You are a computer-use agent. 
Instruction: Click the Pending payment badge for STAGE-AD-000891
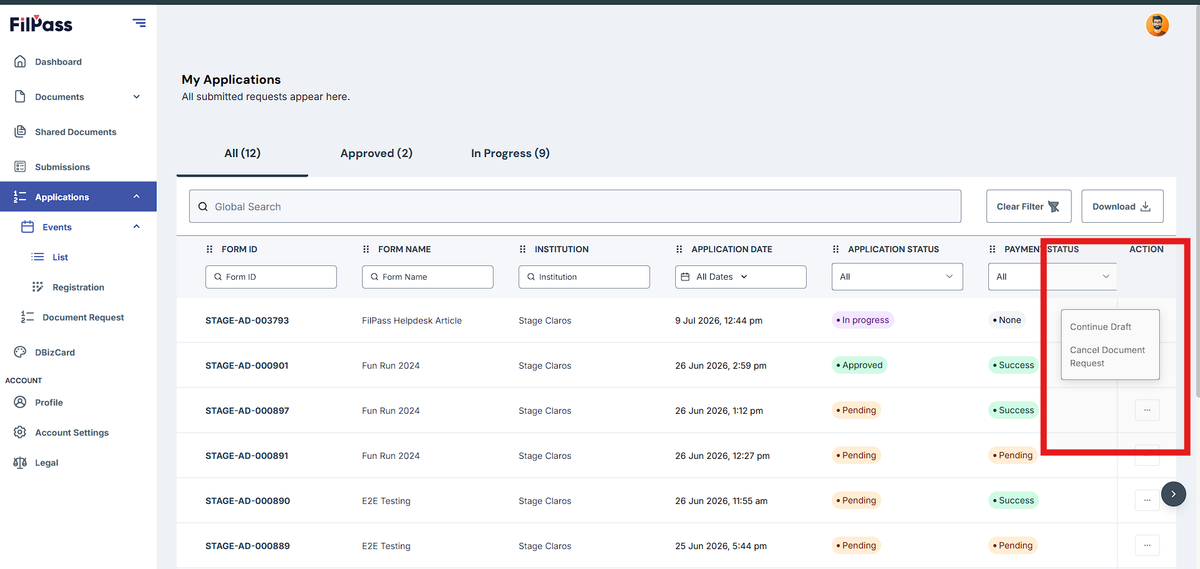click(1012, 455)
